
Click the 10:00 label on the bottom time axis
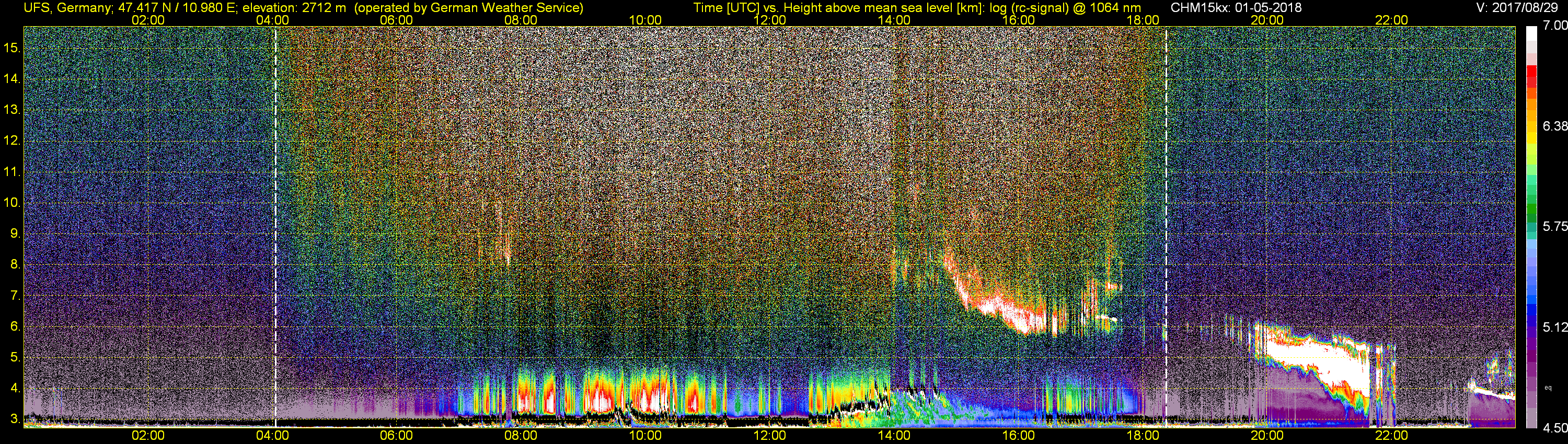pos(645,436)
